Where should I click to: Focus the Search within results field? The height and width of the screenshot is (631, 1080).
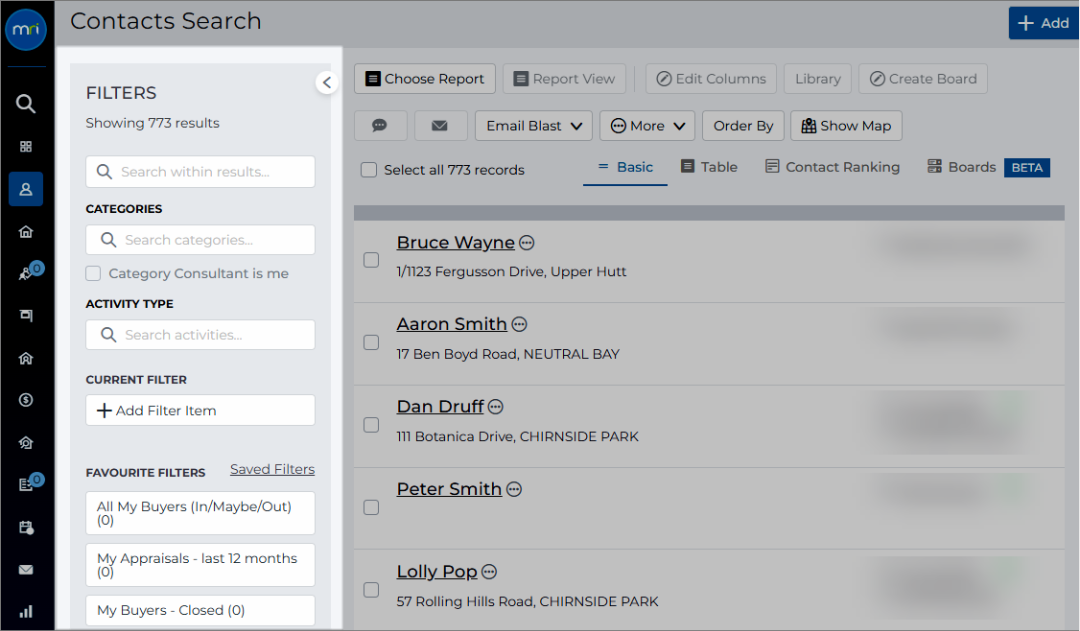pyautogui.click(x=200, y=172)
